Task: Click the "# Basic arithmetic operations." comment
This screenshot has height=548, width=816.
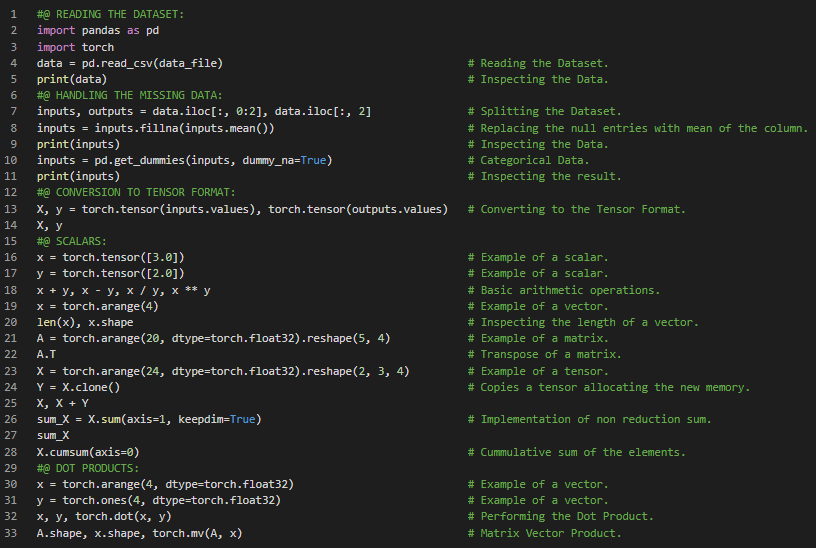Action: pos(569,290)
